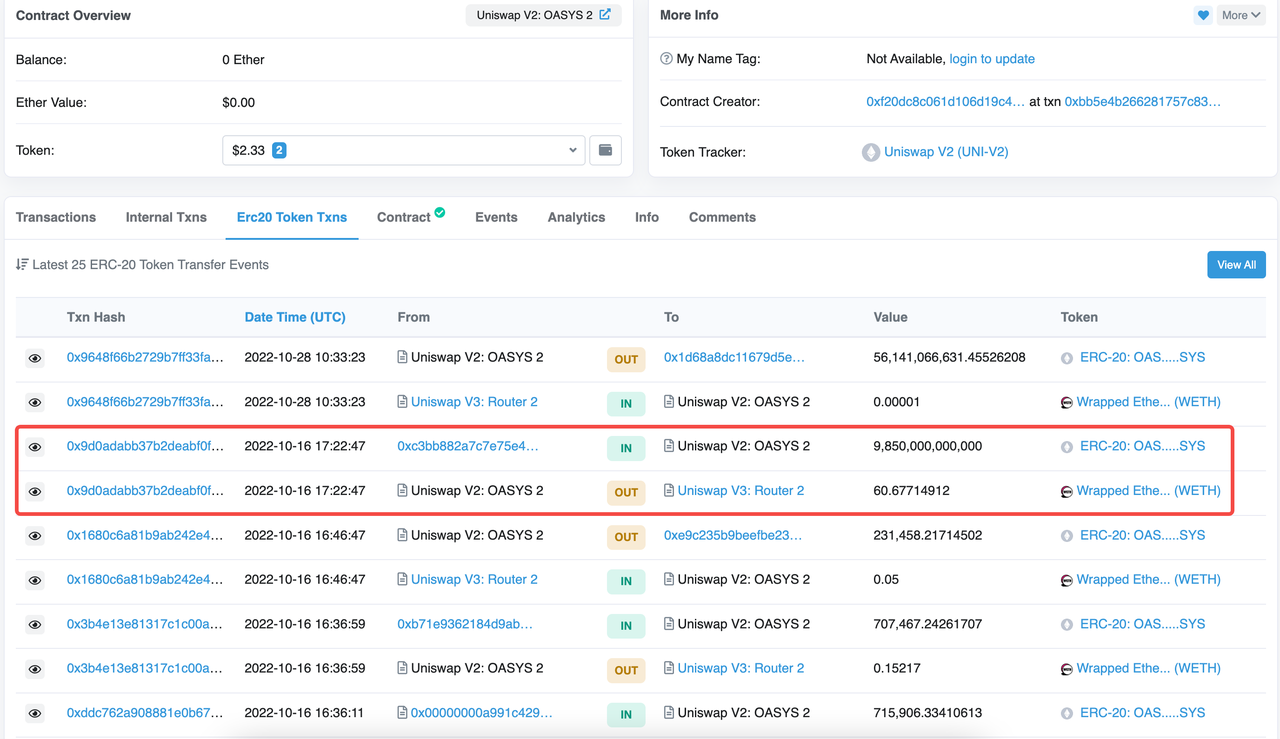Viewport: 1280px width, 739px height.
Task: Toggle eye icon for the 0xddc762a908881e0b67 row
Action: point(35,713)
